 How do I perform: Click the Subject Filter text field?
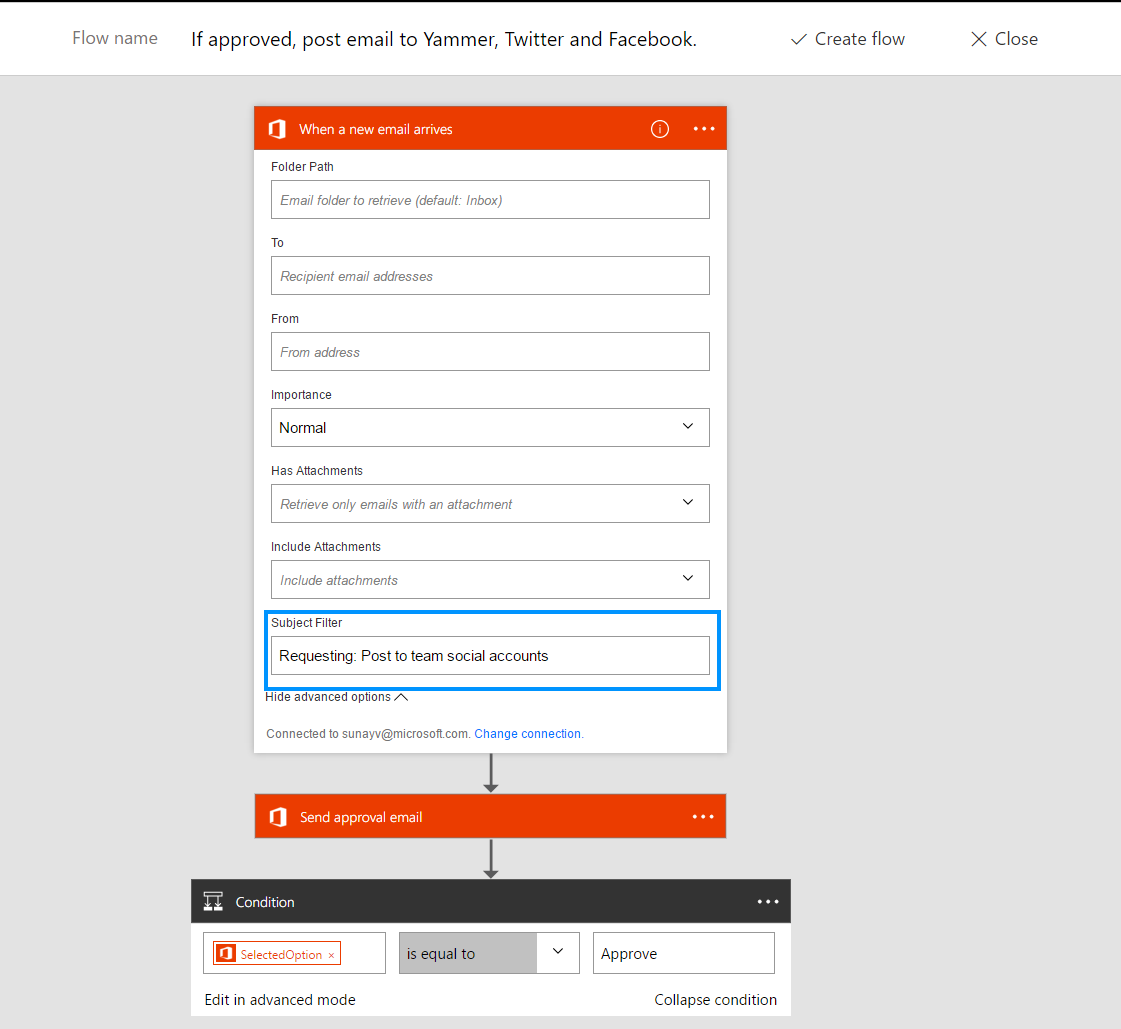(x=490, y=656)
